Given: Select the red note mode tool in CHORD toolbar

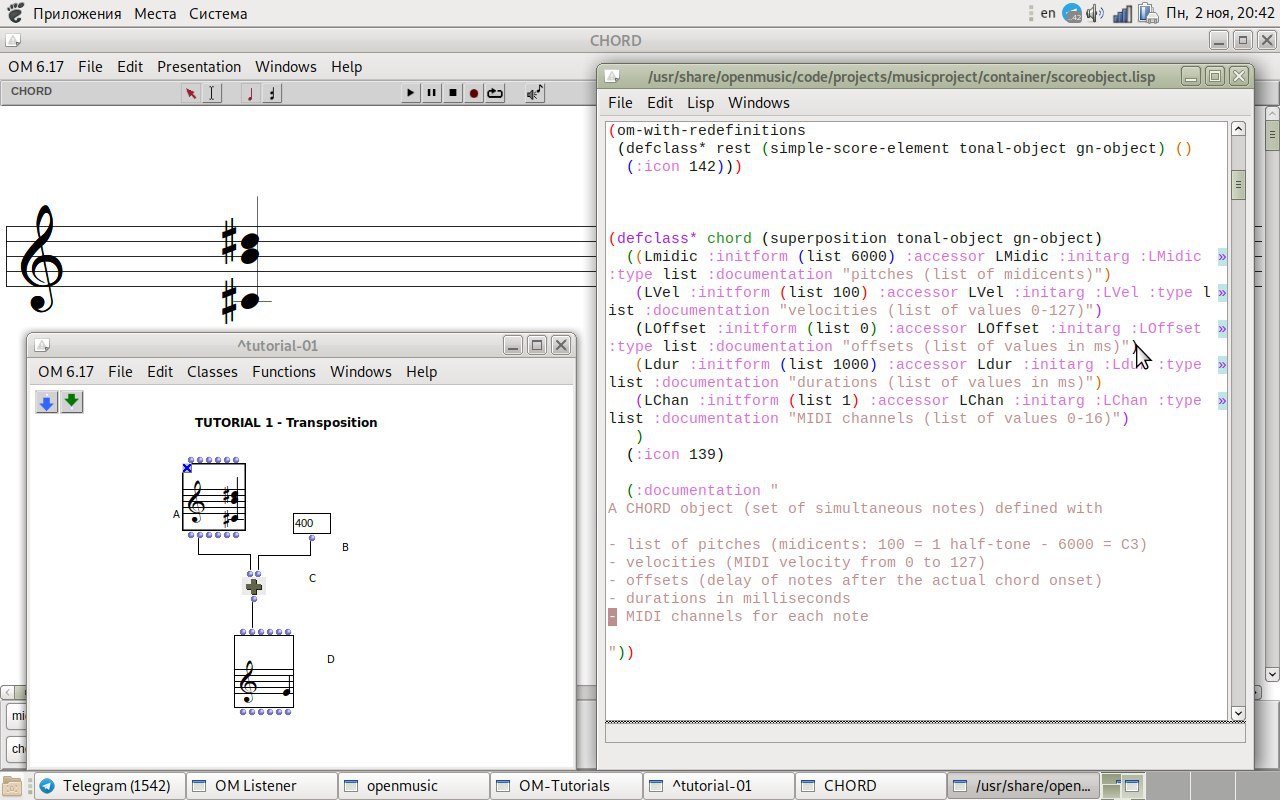Looking at the screenshot, I should click(x=251, y=93).
